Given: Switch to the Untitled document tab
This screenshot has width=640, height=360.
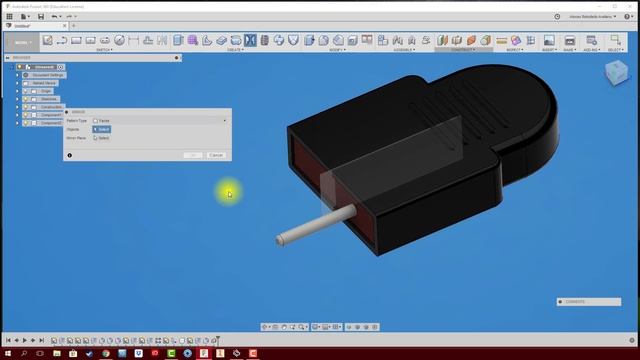Looking at the screenshot, I should tap(35, 26).
